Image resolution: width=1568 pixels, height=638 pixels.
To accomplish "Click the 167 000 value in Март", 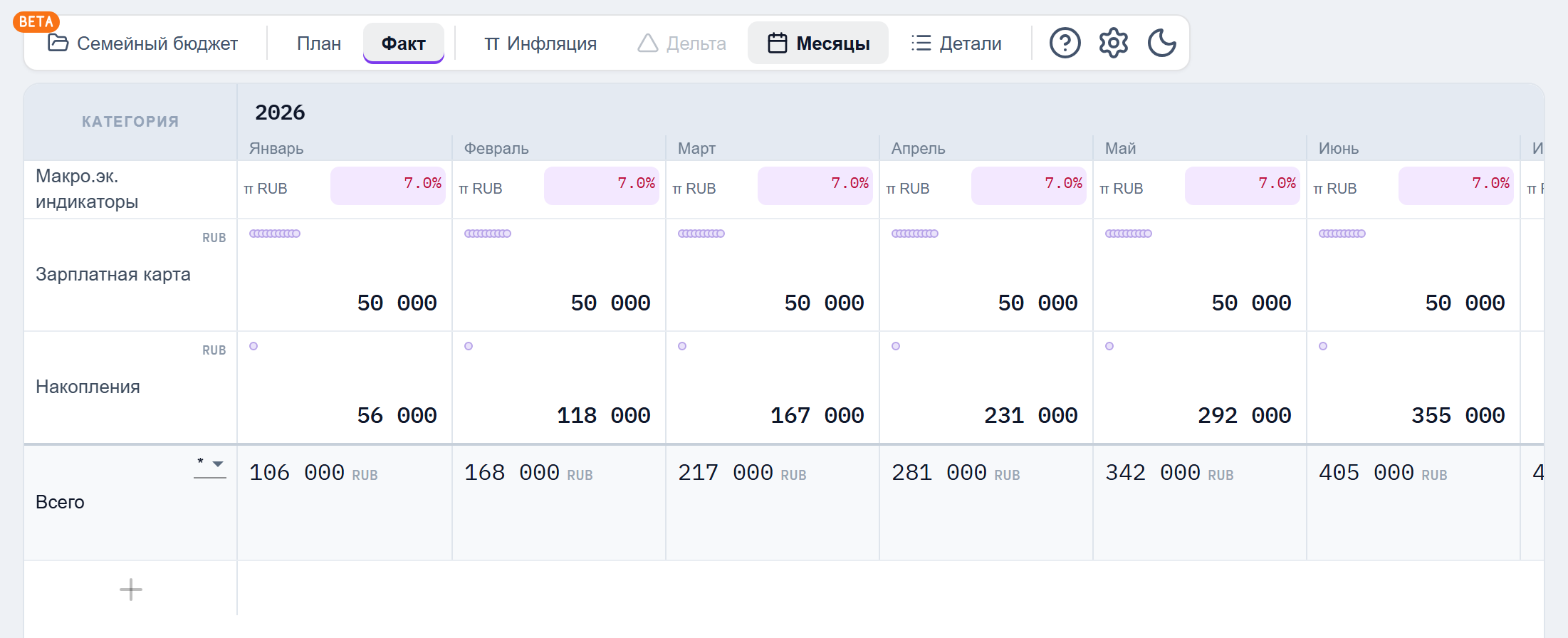I will point(817,415).
